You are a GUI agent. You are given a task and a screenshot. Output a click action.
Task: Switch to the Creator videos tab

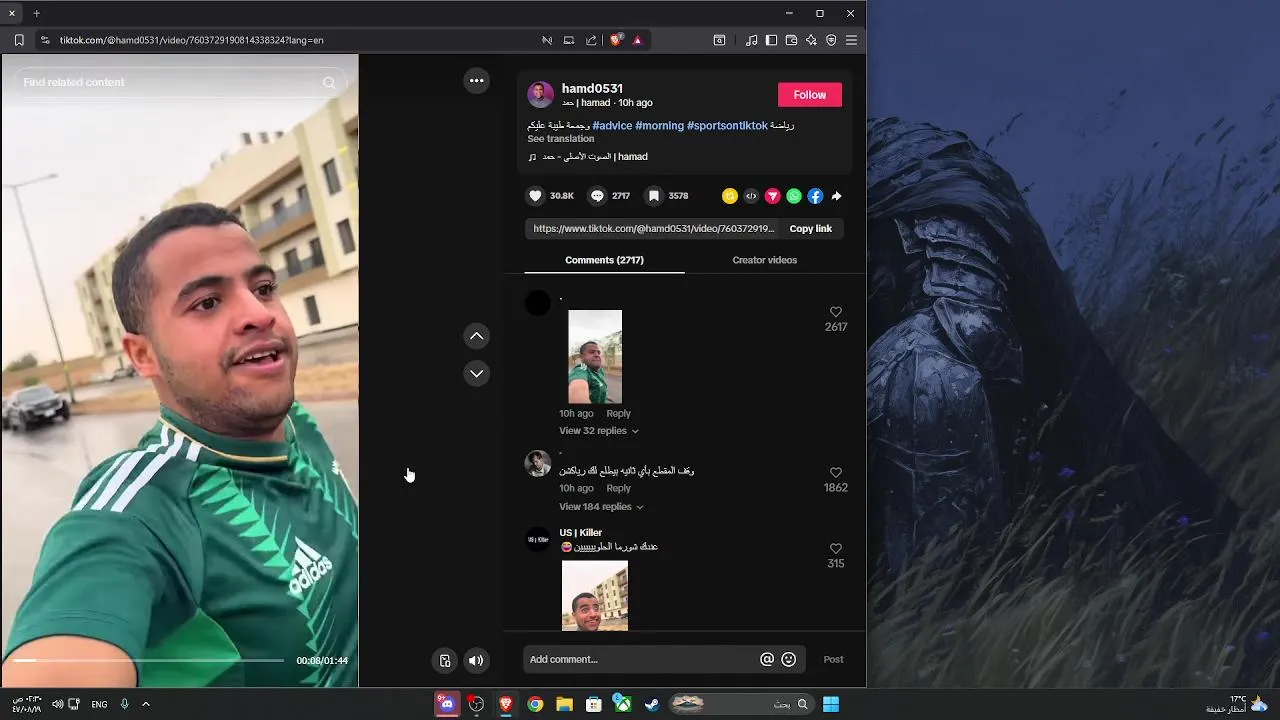pyautogui.click(x=765, y=260)
